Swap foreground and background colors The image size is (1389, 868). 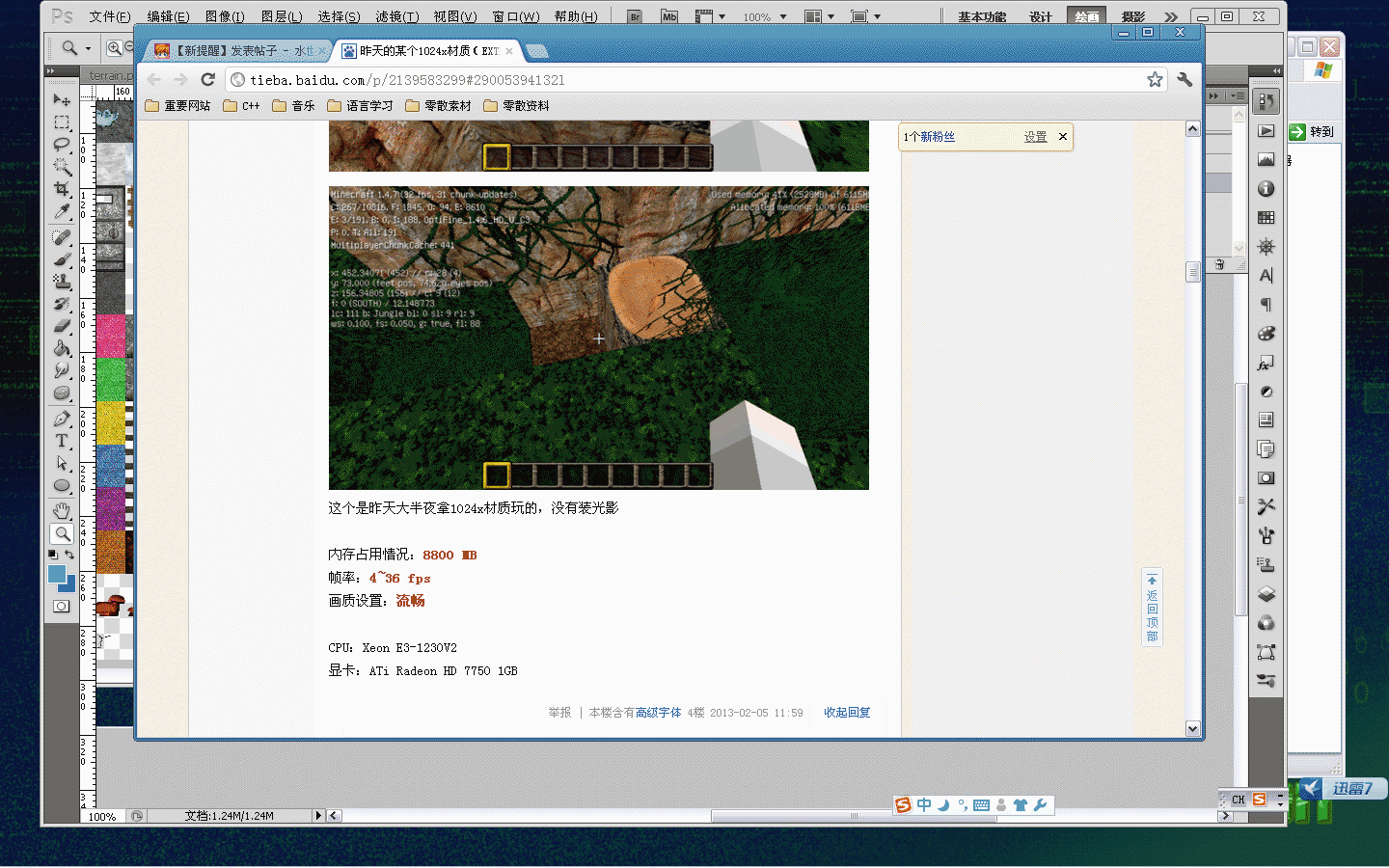[x=69, y=555]
